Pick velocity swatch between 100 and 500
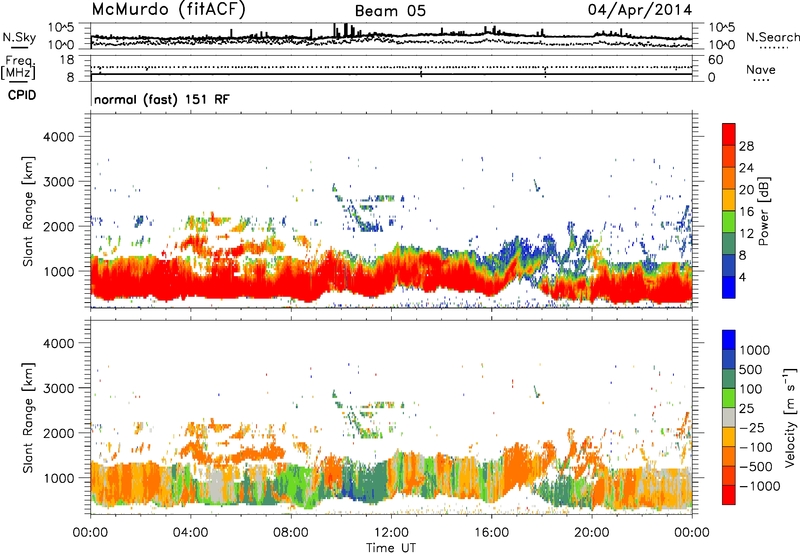 coord(729,379)
